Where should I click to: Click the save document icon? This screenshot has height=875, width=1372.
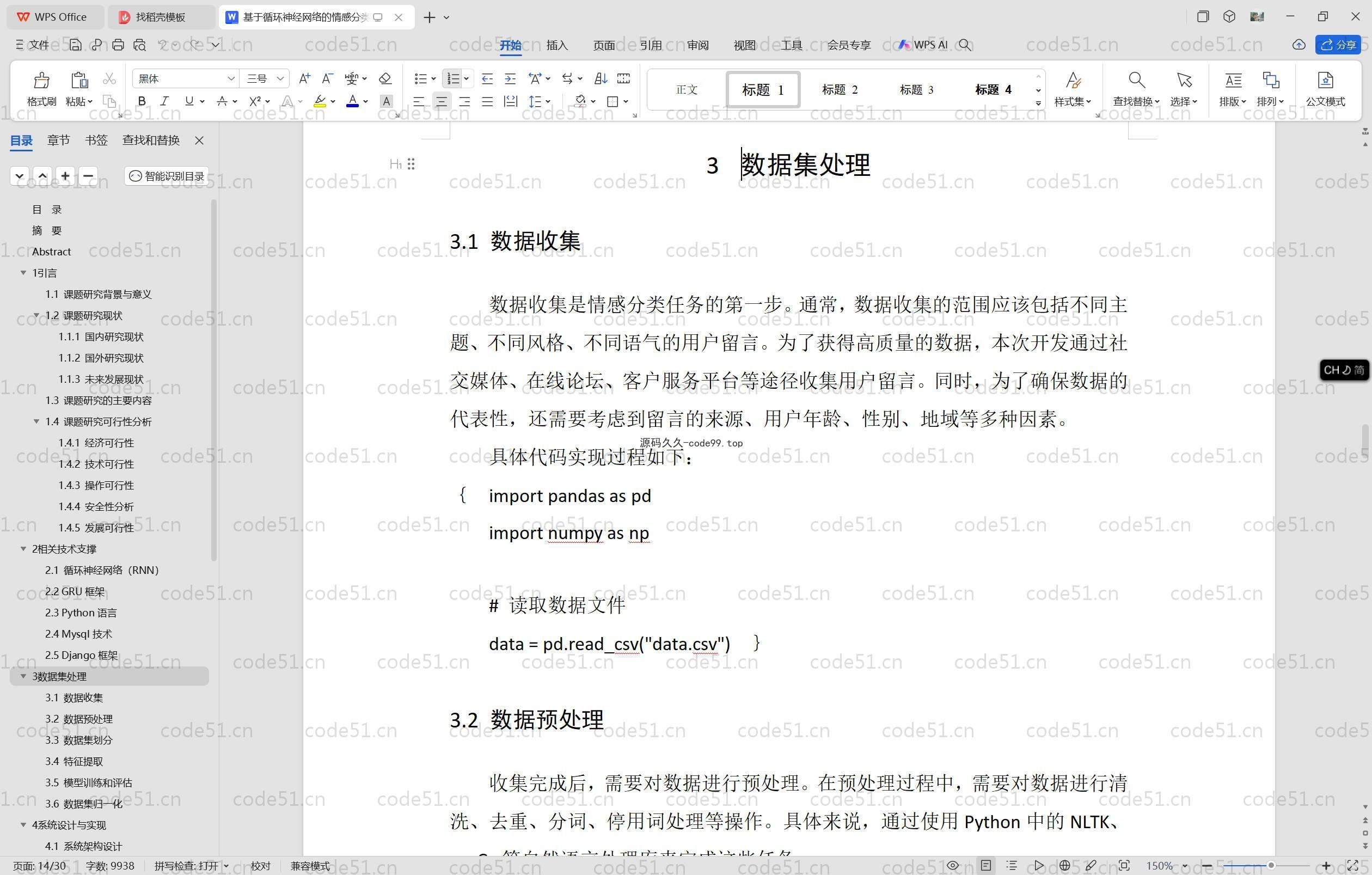75,45
